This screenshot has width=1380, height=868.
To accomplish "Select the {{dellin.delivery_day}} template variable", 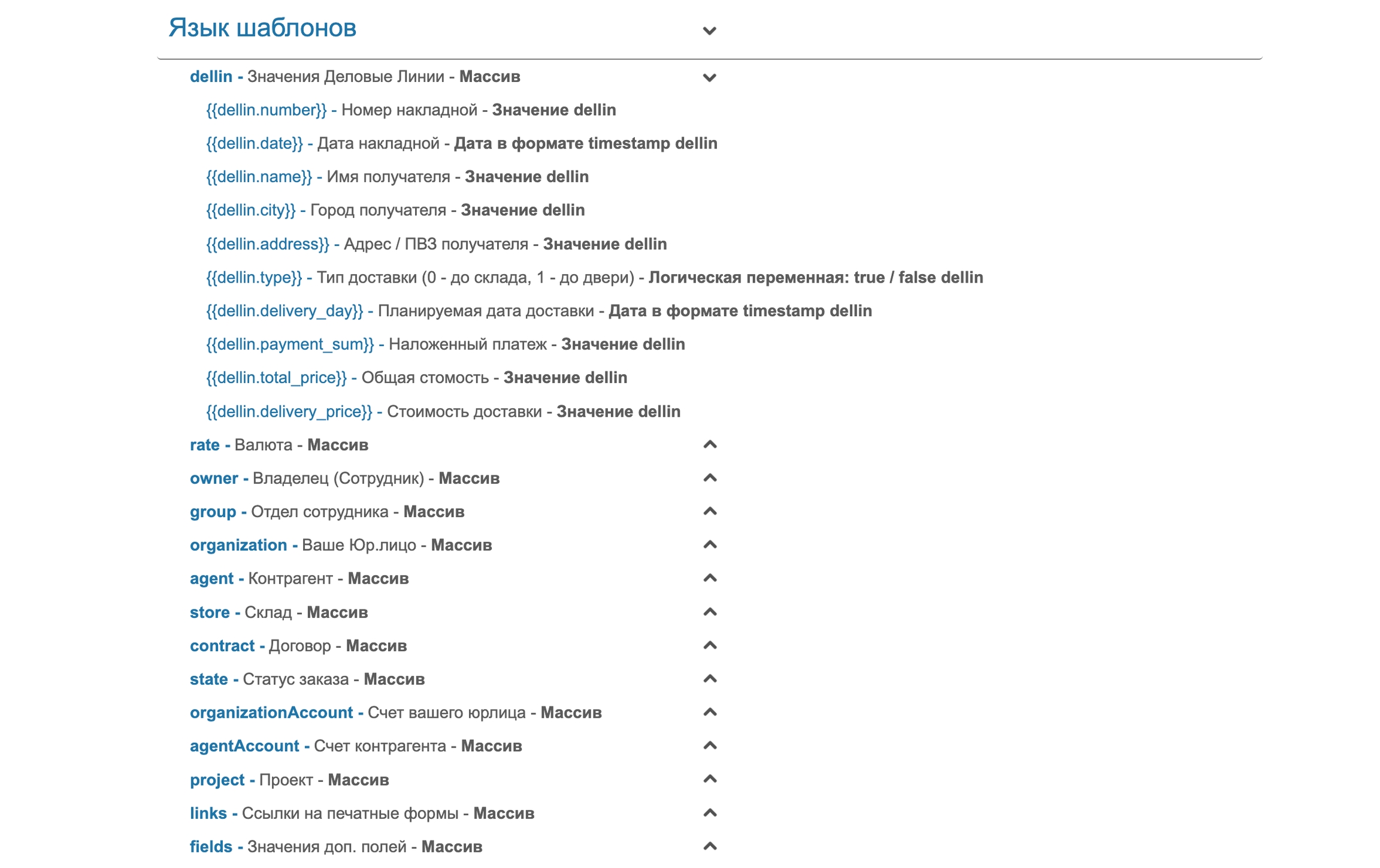I will tap(285, 311).
